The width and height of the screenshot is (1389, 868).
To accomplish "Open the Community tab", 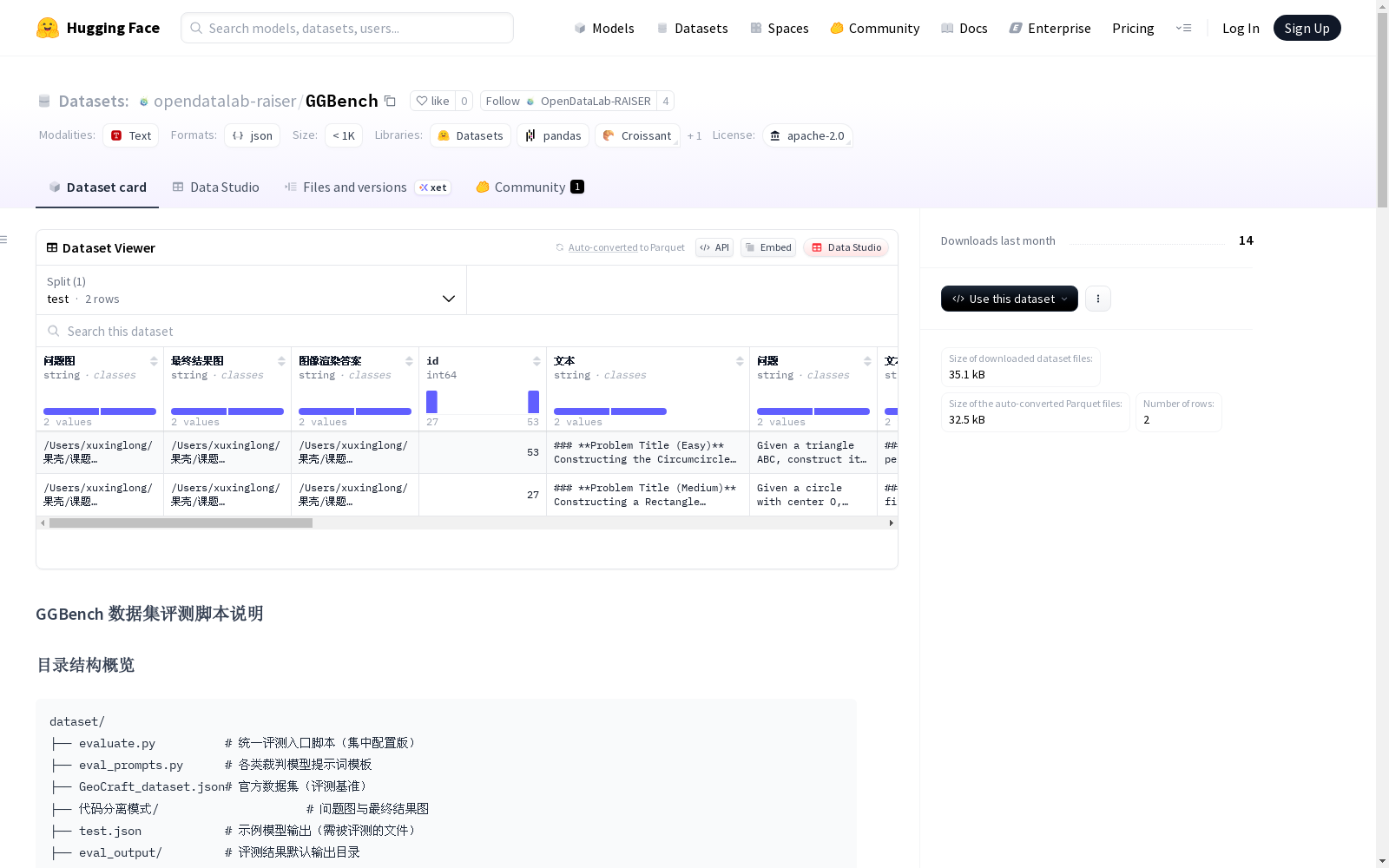I will [x=530, y=187].
